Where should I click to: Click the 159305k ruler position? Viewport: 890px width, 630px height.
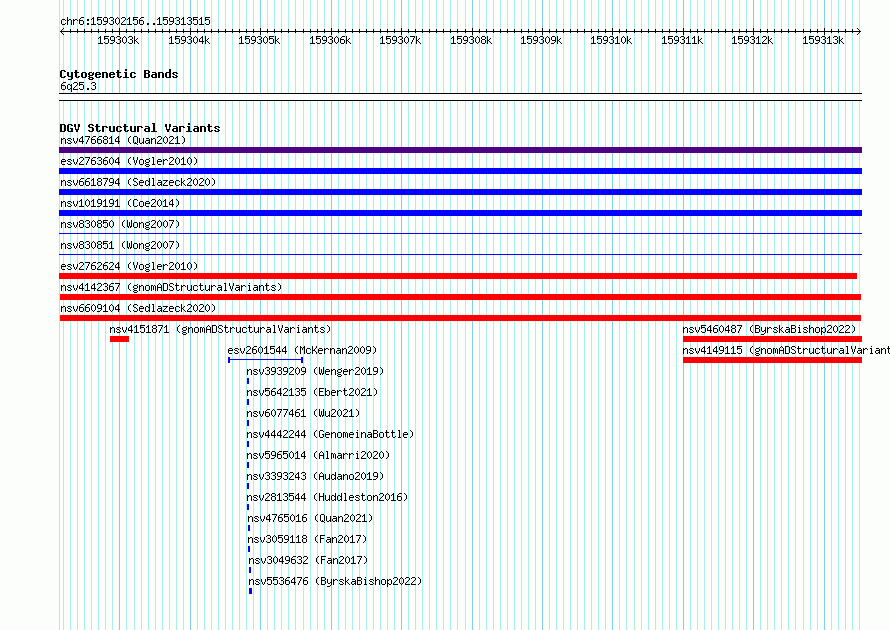pos(259,40)
